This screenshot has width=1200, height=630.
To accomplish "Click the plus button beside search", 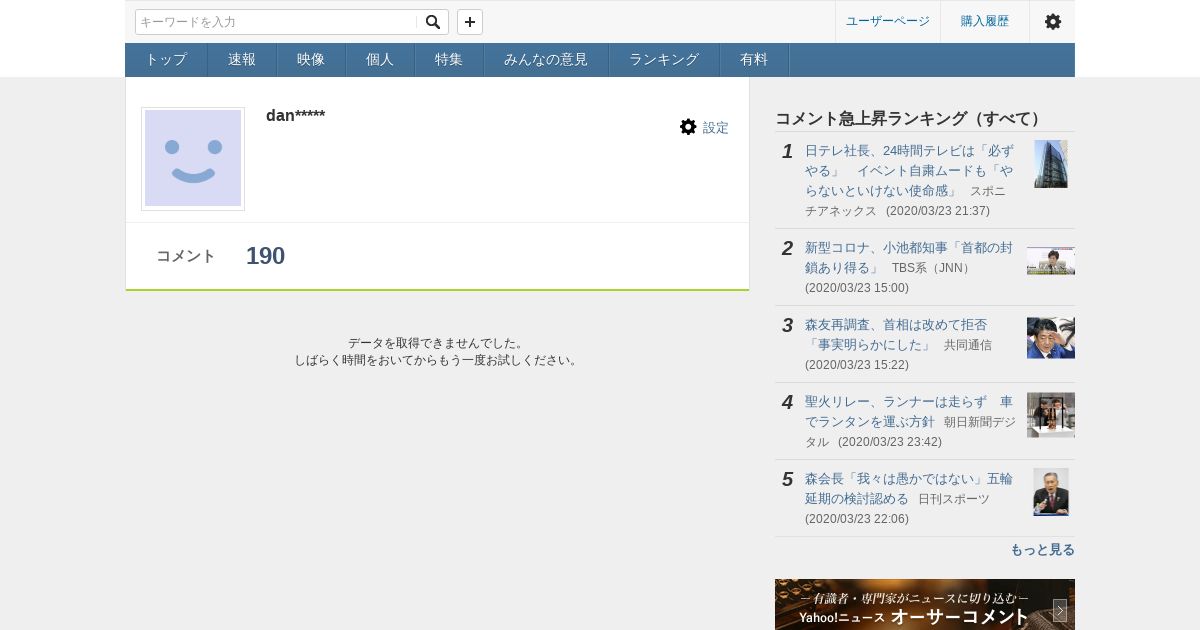I will 470,22.
